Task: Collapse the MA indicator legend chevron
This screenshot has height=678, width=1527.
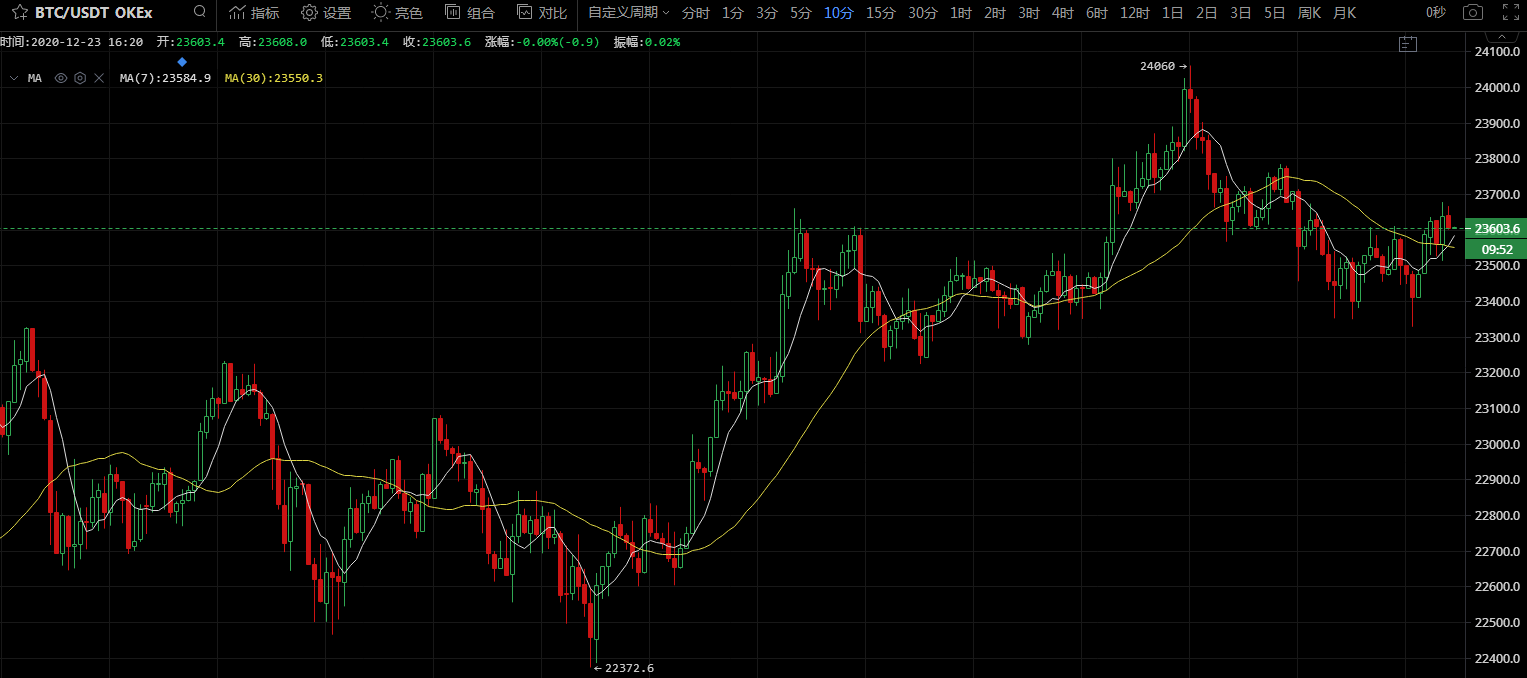Action: point(14,78)
